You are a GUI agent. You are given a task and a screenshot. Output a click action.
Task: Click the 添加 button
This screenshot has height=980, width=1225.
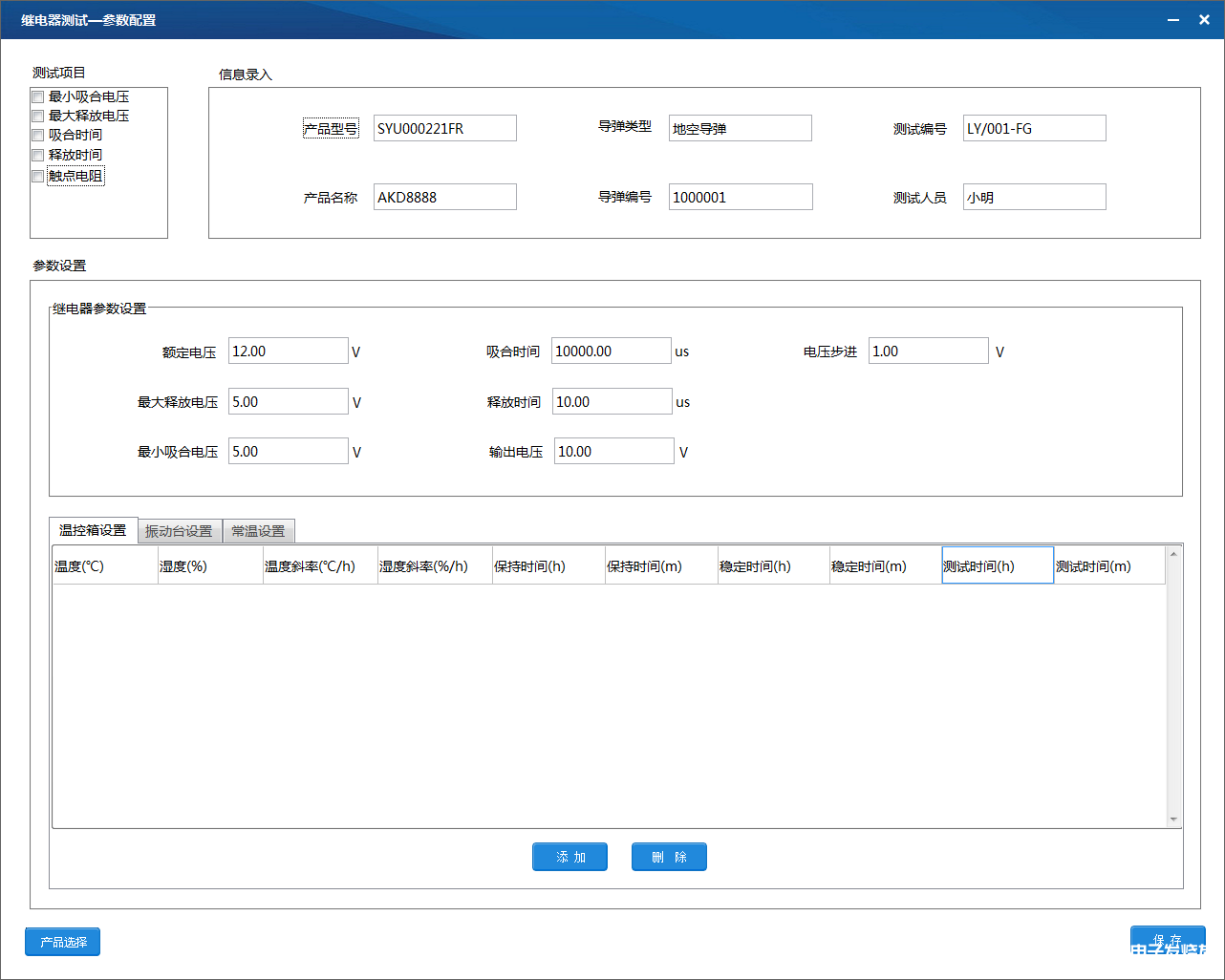[x=570, y=857]
